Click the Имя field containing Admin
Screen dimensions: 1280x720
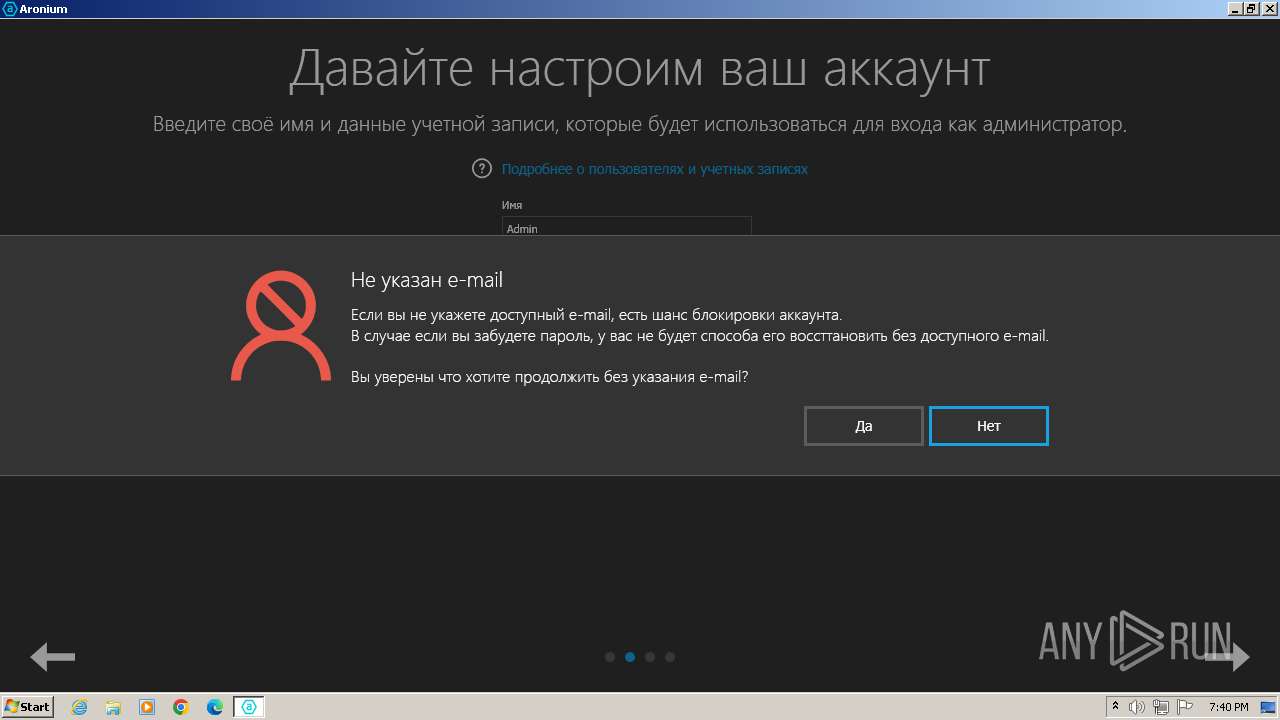tap(626, 227)
